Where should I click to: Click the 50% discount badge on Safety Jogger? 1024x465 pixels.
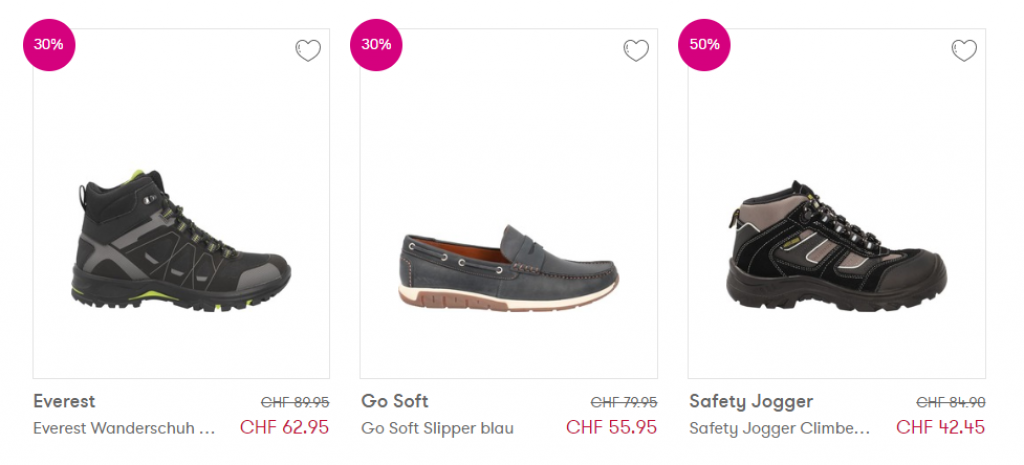(x=704, y=45)
